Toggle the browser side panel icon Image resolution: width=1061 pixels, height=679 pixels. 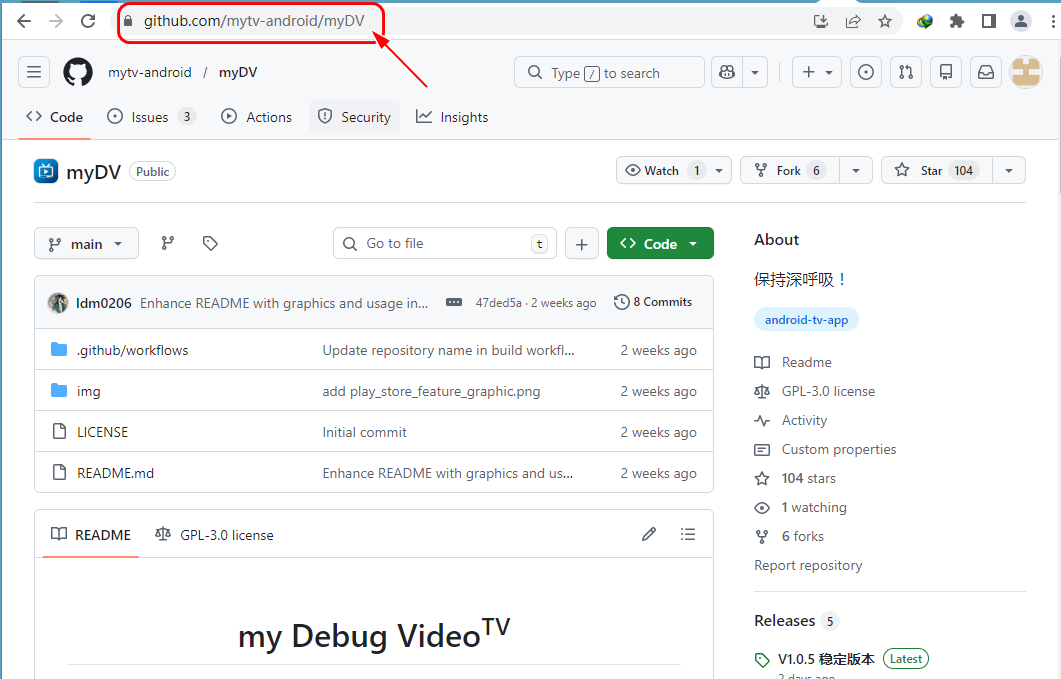(989, 22)
